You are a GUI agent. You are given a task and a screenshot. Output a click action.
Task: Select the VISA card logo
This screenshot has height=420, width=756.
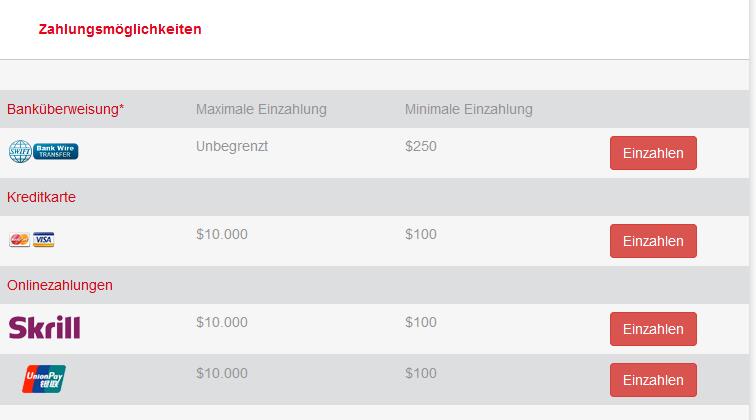(x=43, y=240)
